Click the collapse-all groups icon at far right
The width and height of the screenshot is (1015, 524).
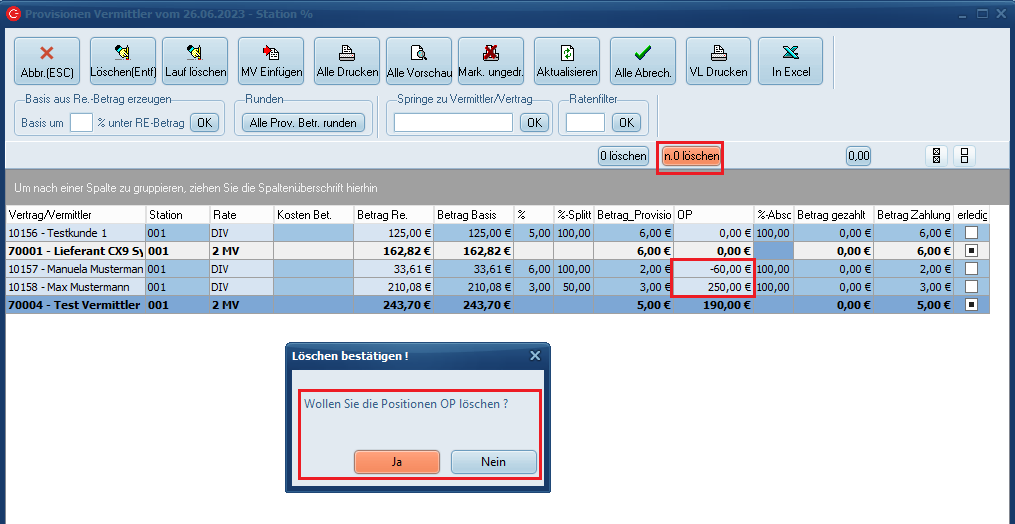[x=964, y=156]
